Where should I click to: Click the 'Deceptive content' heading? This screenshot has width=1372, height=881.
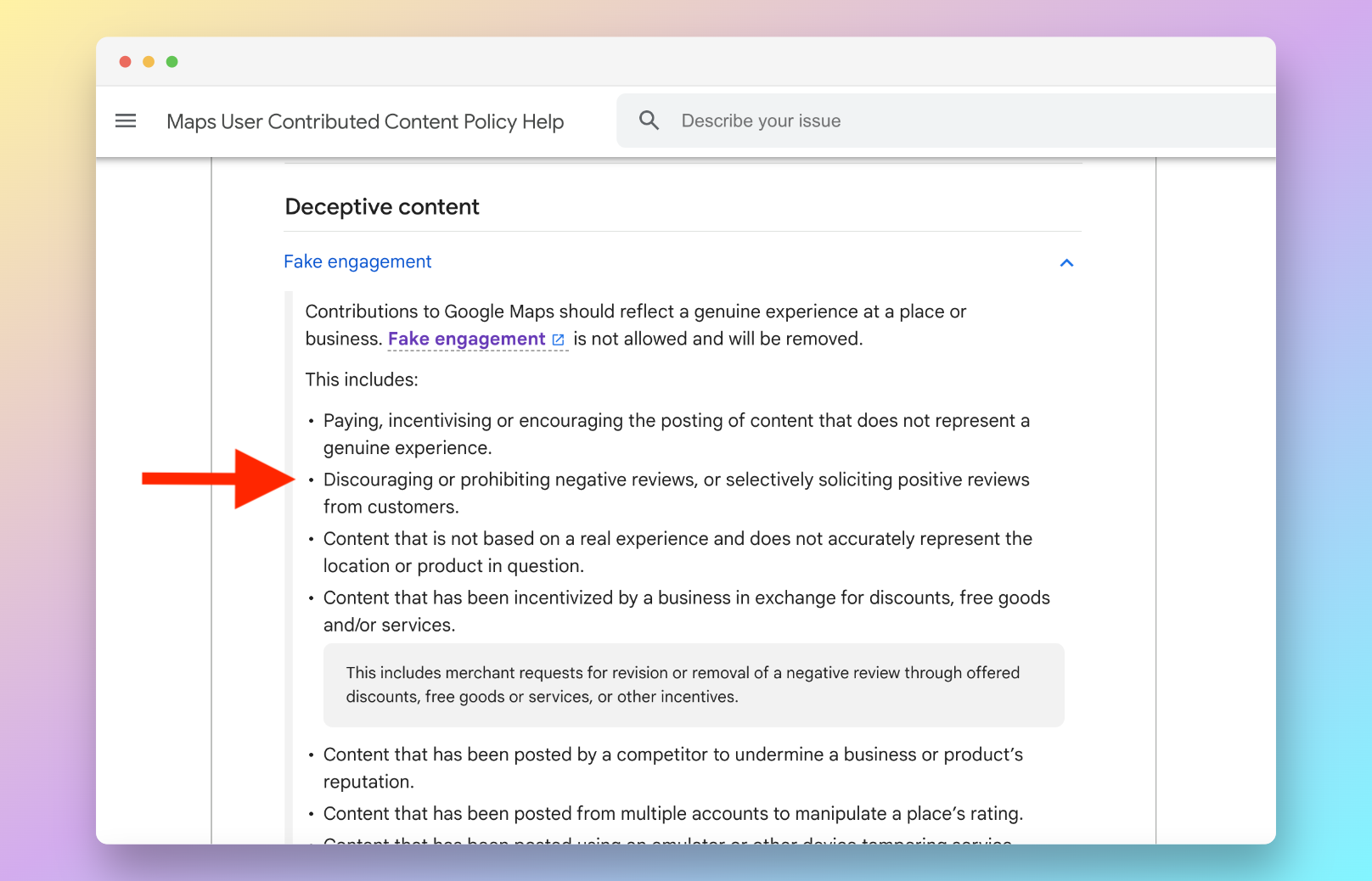point(382,207)
